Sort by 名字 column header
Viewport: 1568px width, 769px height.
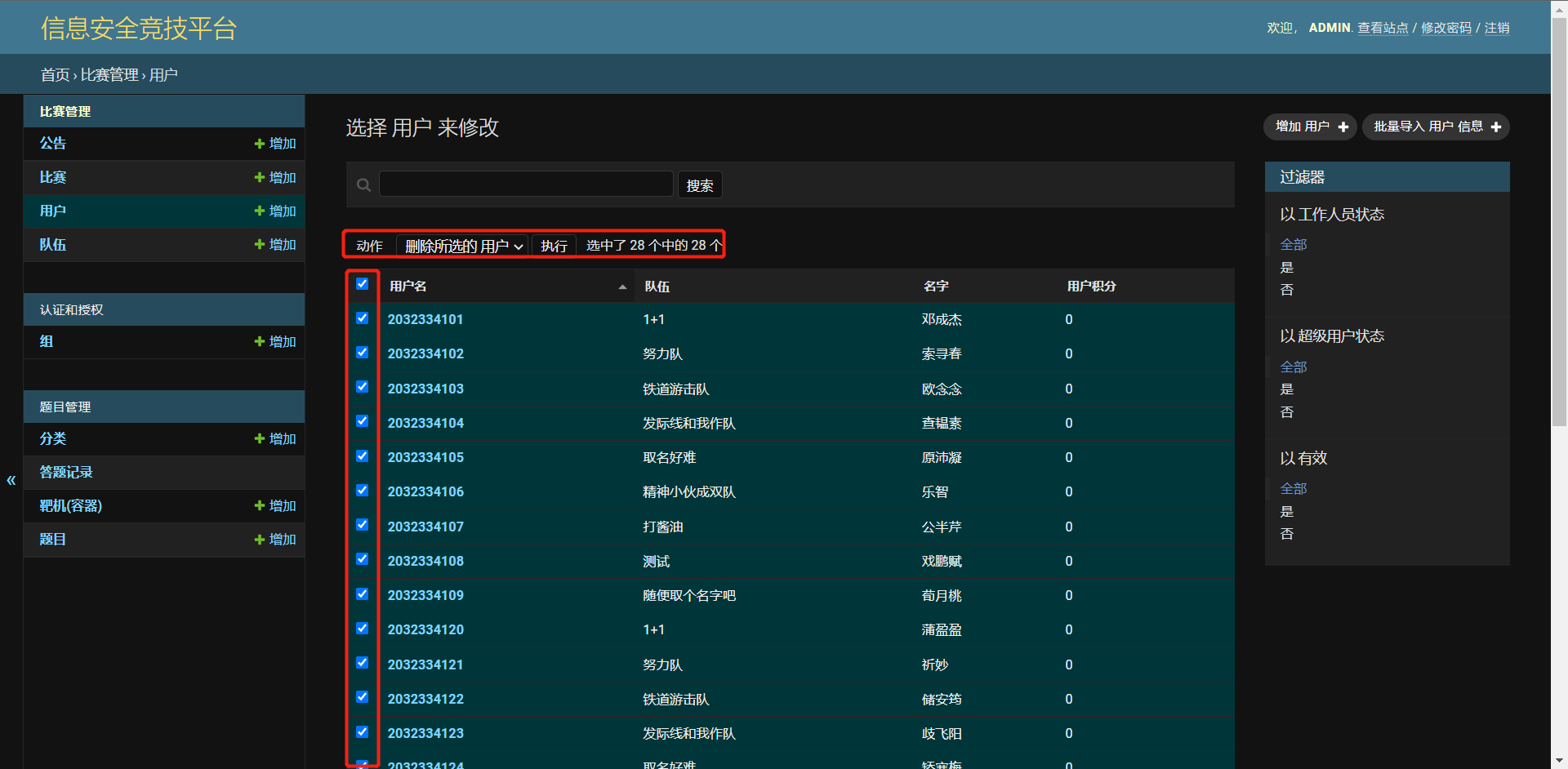click(x=936, y=286)
